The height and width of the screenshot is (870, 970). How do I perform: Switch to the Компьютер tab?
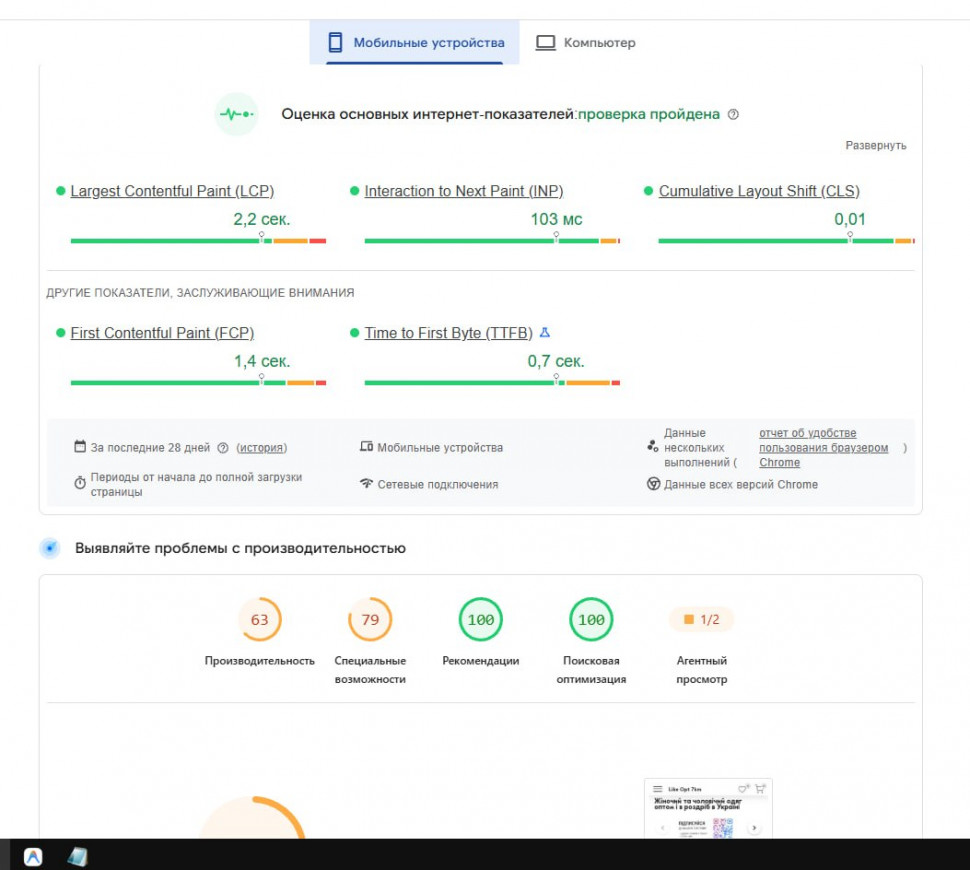[586, 42]
